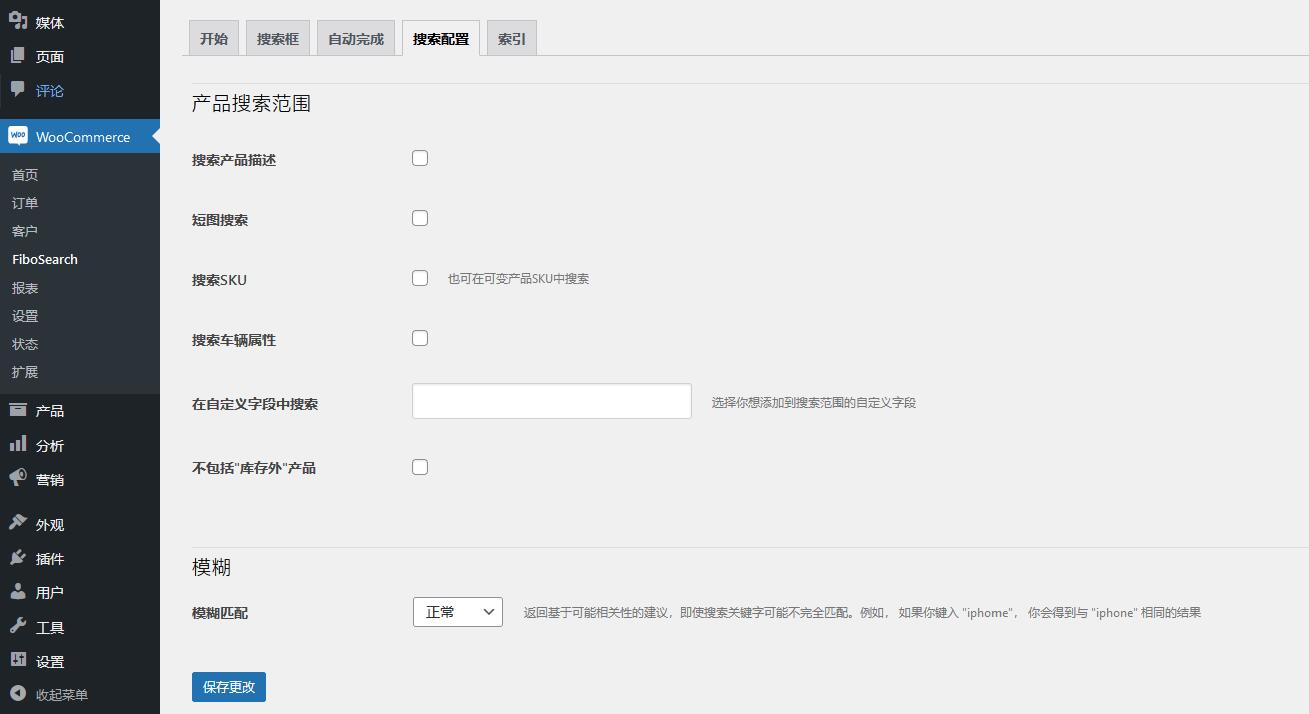Click the 页面 pages icon
The image size is (1309, 714).
click(18, 56)
